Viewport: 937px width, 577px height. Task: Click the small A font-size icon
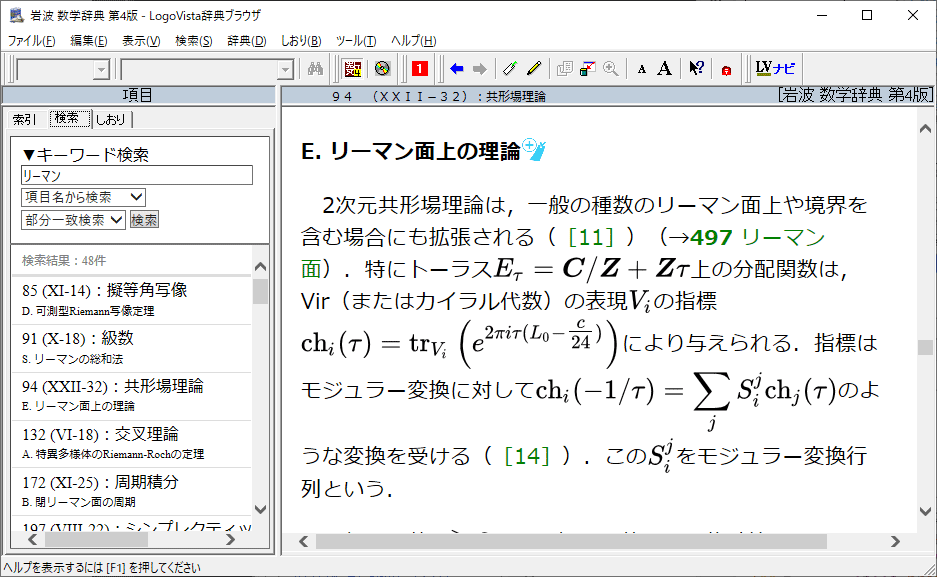(642, 69)
